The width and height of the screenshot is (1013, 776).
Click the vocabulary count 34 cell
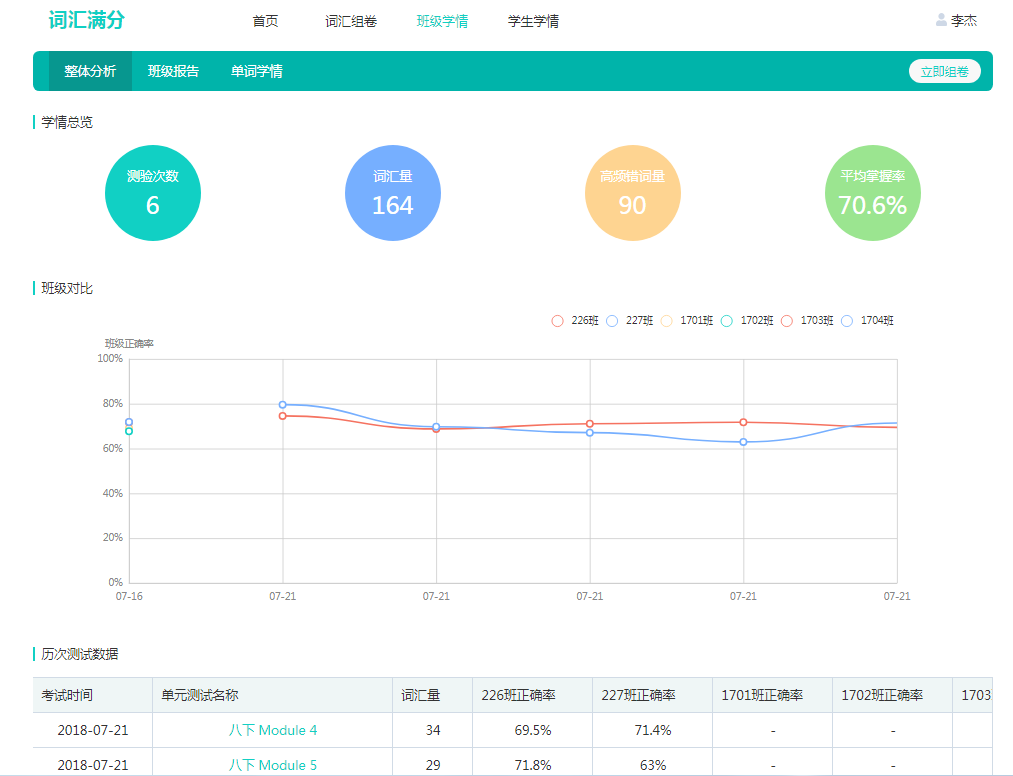point(433,730)
